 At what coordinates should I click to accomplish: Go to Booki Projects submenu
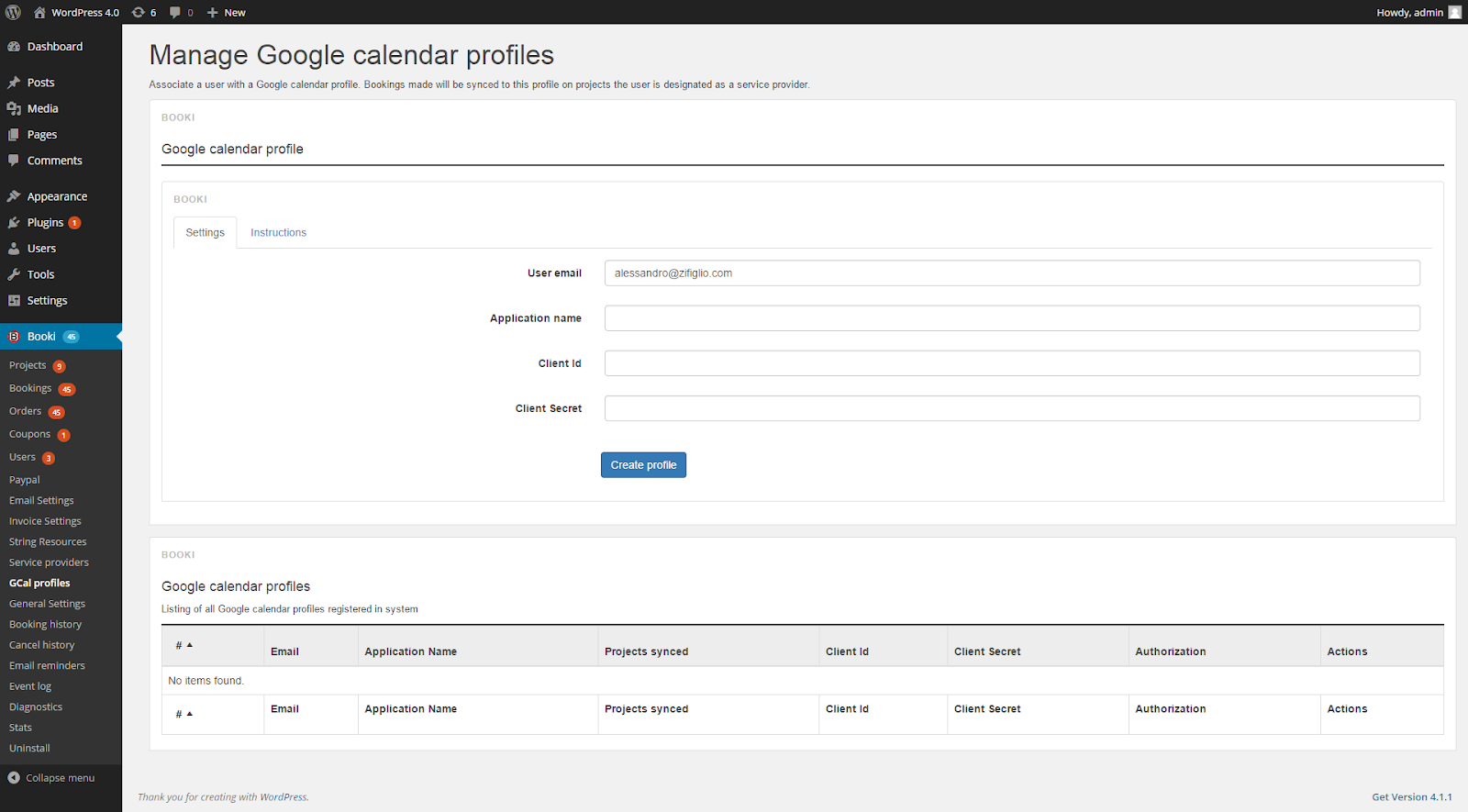[28, 365]
